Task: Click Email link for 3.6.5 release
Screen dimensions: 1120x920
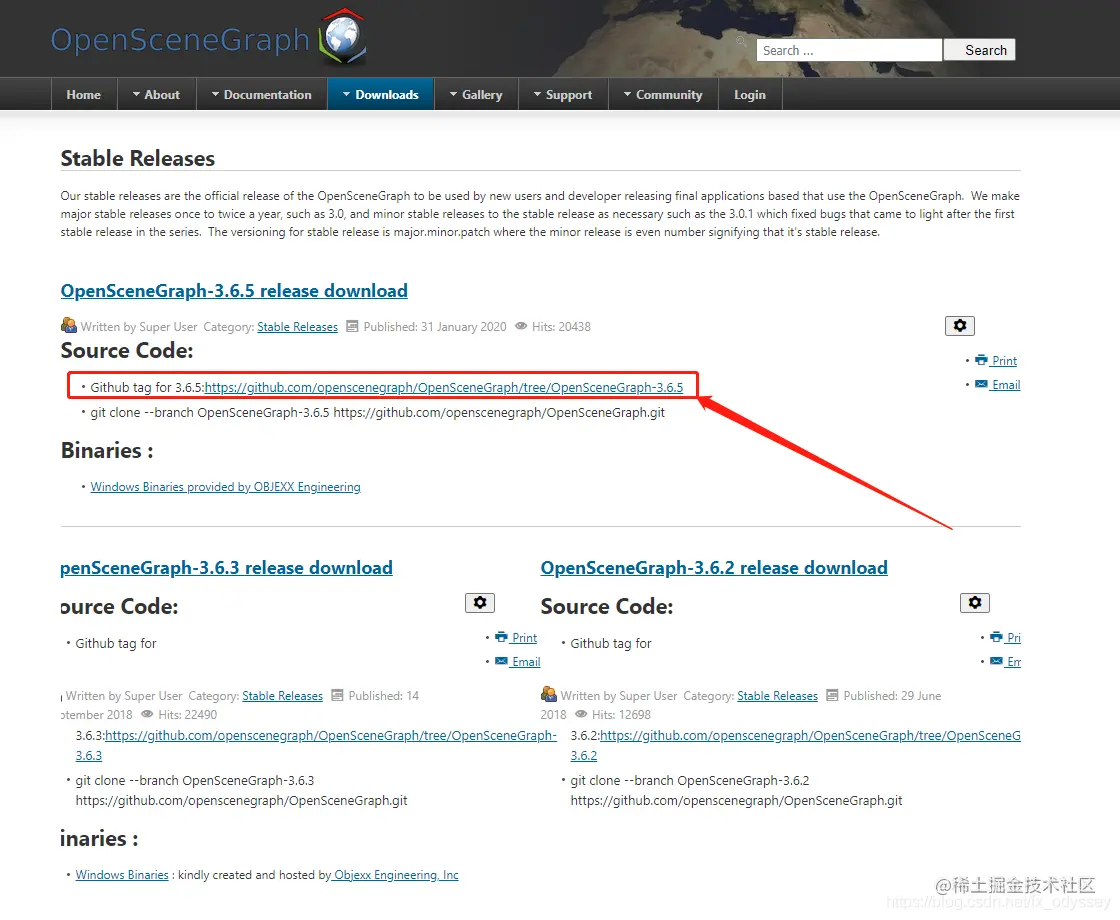Action: [1006, 385]
